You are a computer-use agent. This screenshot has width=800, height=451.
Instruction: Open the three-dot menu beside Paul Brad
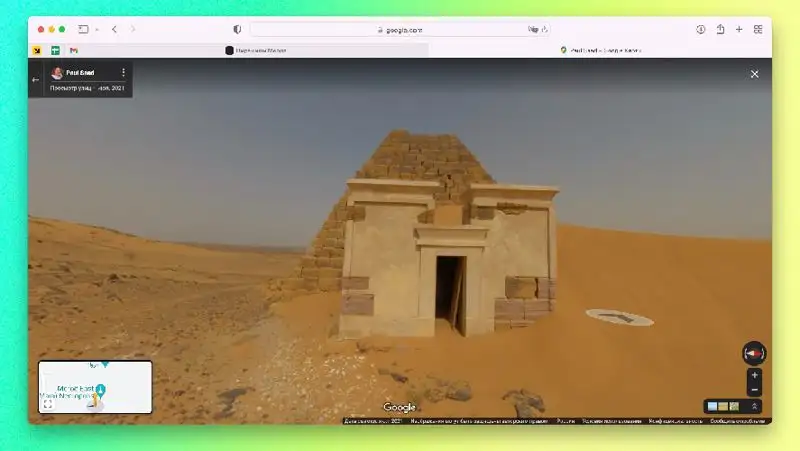[x=123, y=73]
